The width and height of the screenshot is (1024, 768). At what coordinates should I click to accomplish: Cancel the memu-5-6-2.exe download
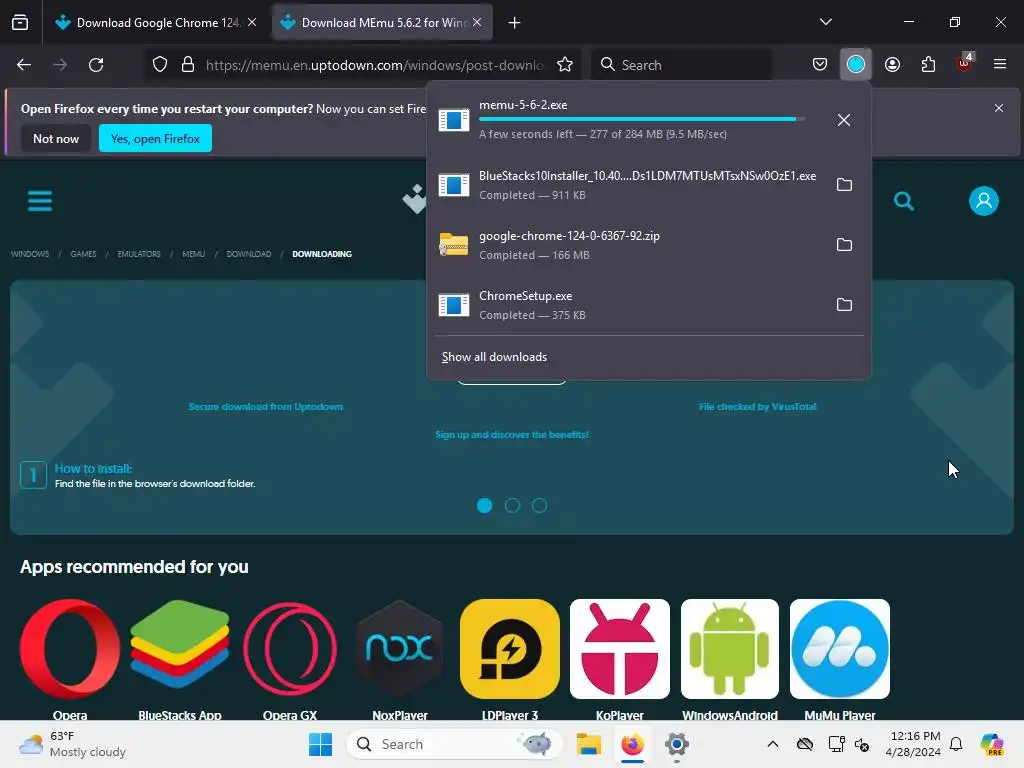tap(844, 120)
